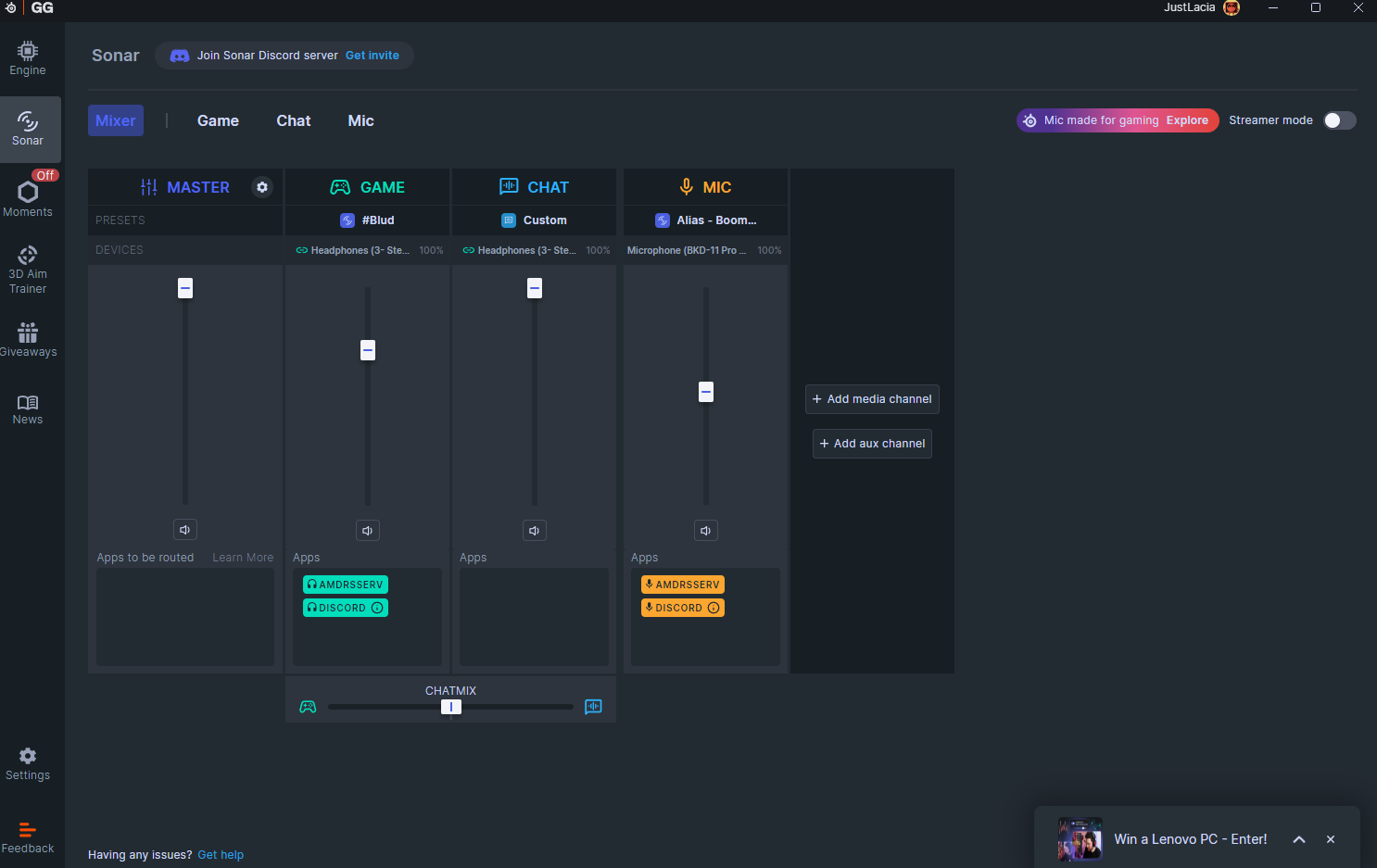Expand the Win a Lenovo PC notification

coord(1299,839)
